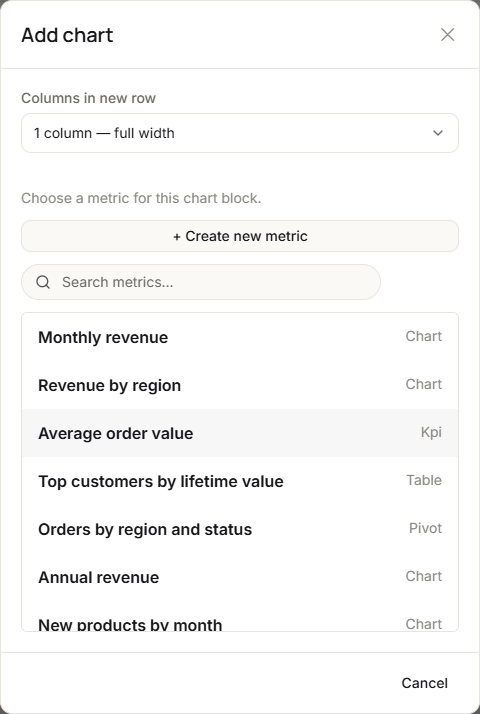The width and height of the screenshot is (480, 714).
Task: Select the Revenue by region metric
Action: [x=240, y=385]
